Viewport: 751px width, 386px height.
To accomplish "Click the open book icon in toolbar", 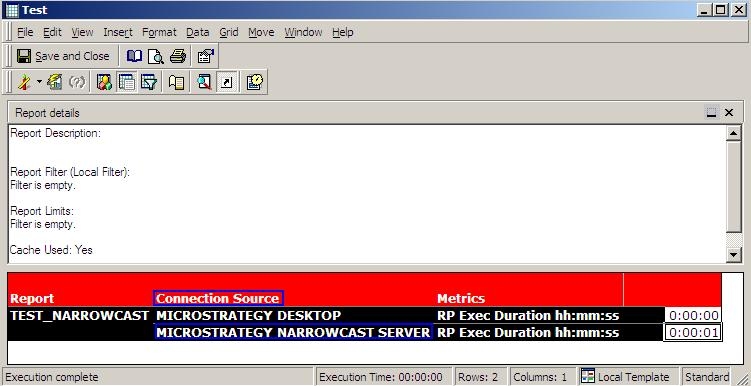I will [134, 57].
